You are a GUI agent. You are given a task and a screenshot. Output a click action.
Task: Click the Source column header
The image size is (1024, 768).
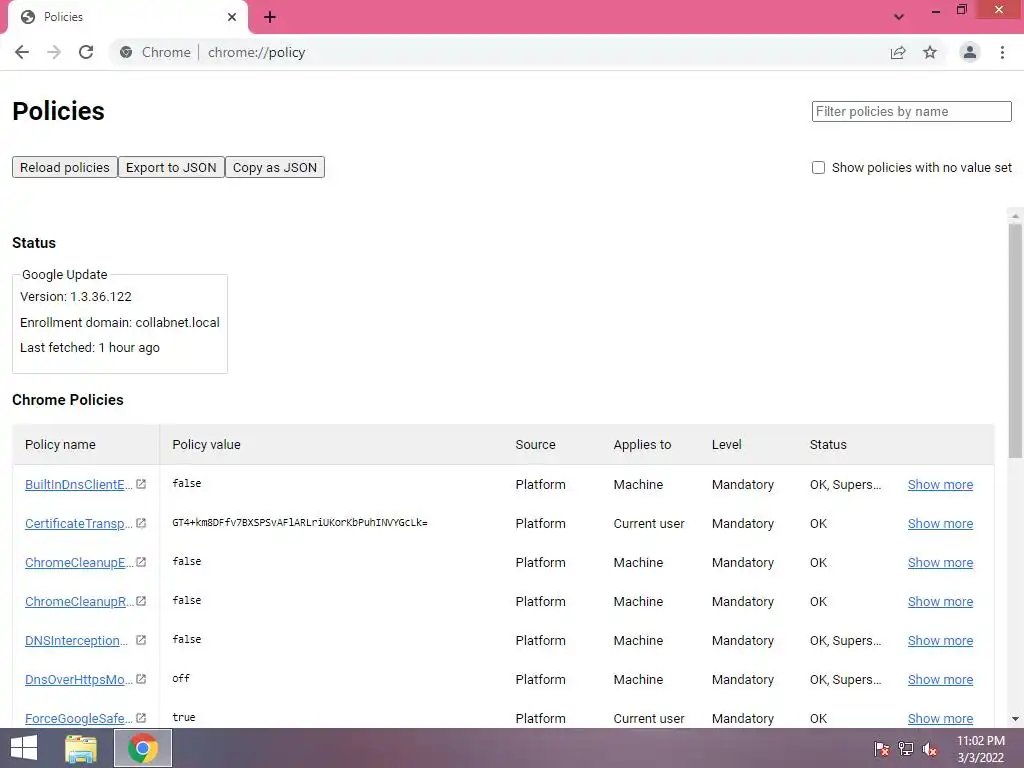tap(536, 444)
